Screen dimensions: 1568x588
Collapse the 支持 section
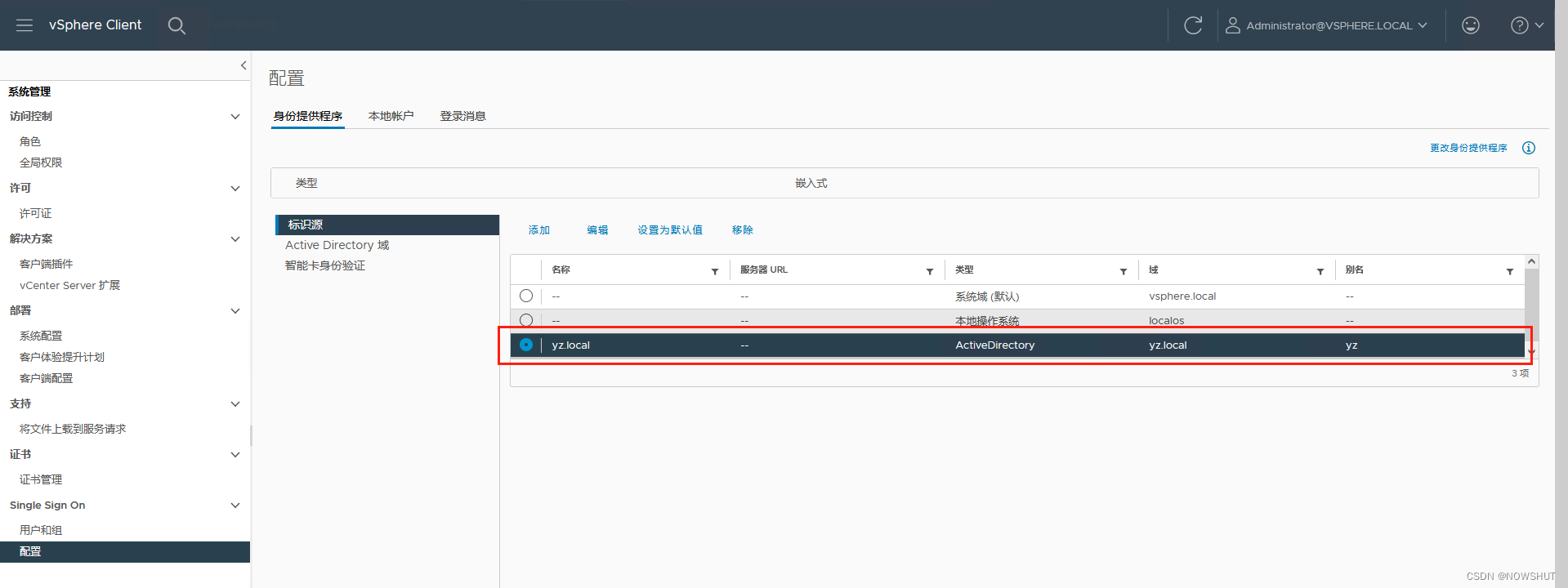[x=235, y=404]
